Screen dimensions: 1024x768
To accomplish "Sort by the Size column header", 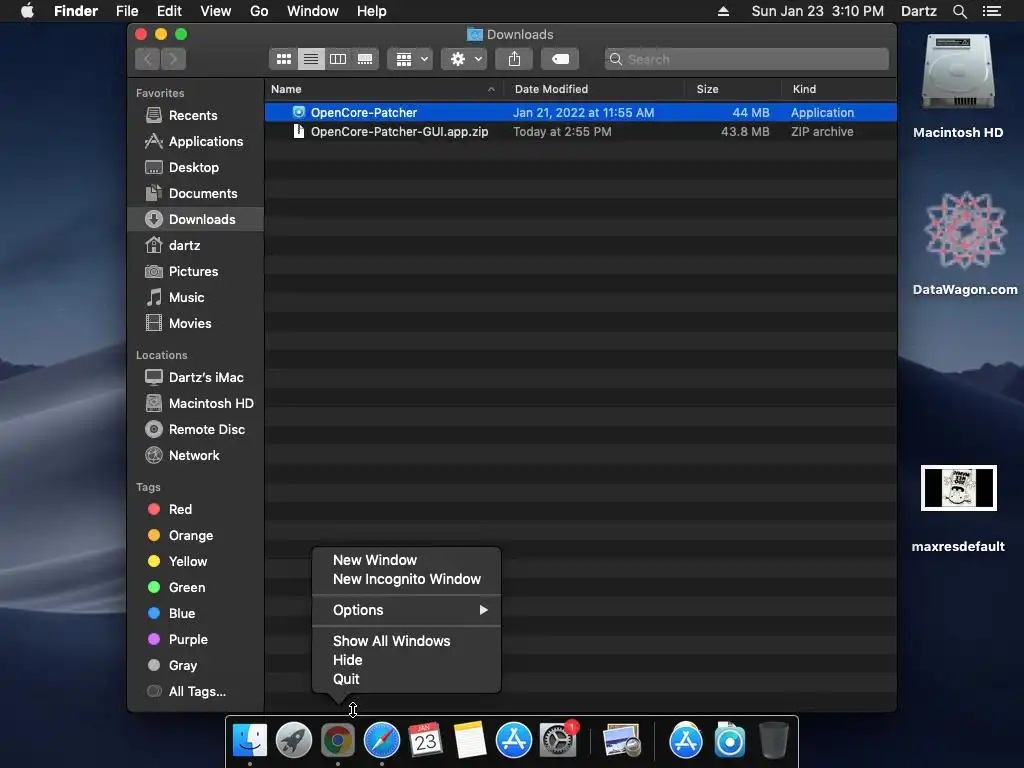I will [733, 89].
